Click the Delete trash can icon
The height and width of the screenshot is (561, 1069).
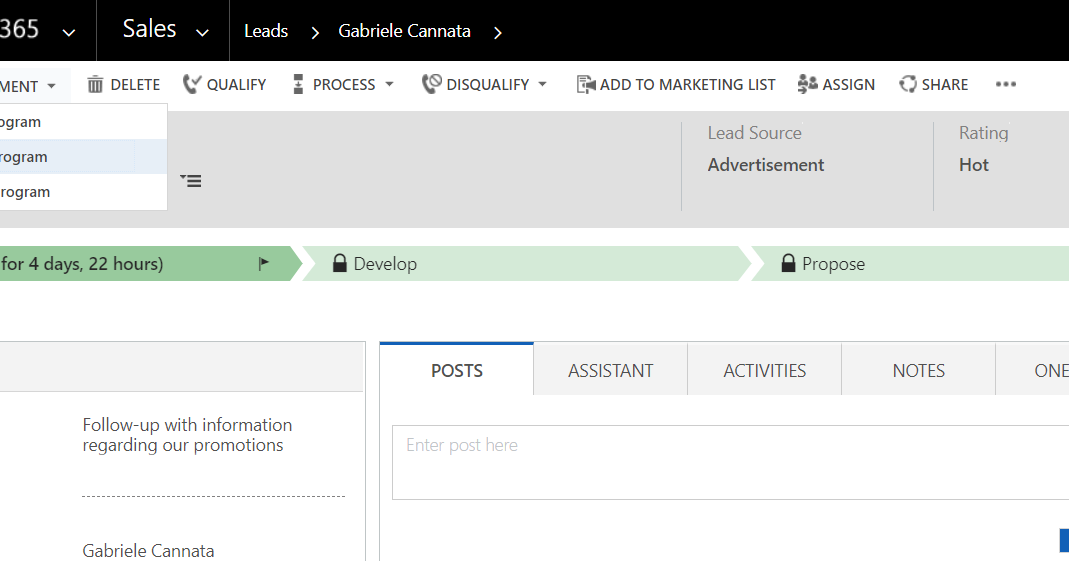tap(96, 85)
